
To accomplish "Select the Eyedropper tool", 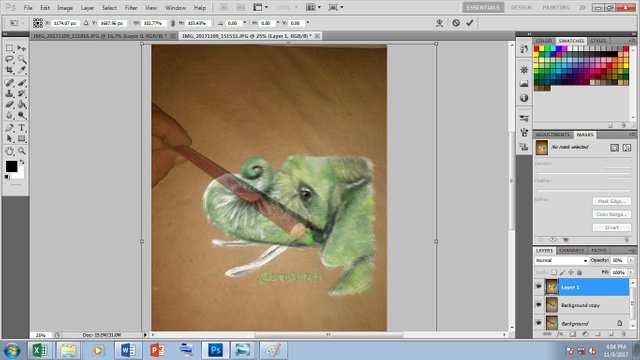I will (x=22, y=70).
